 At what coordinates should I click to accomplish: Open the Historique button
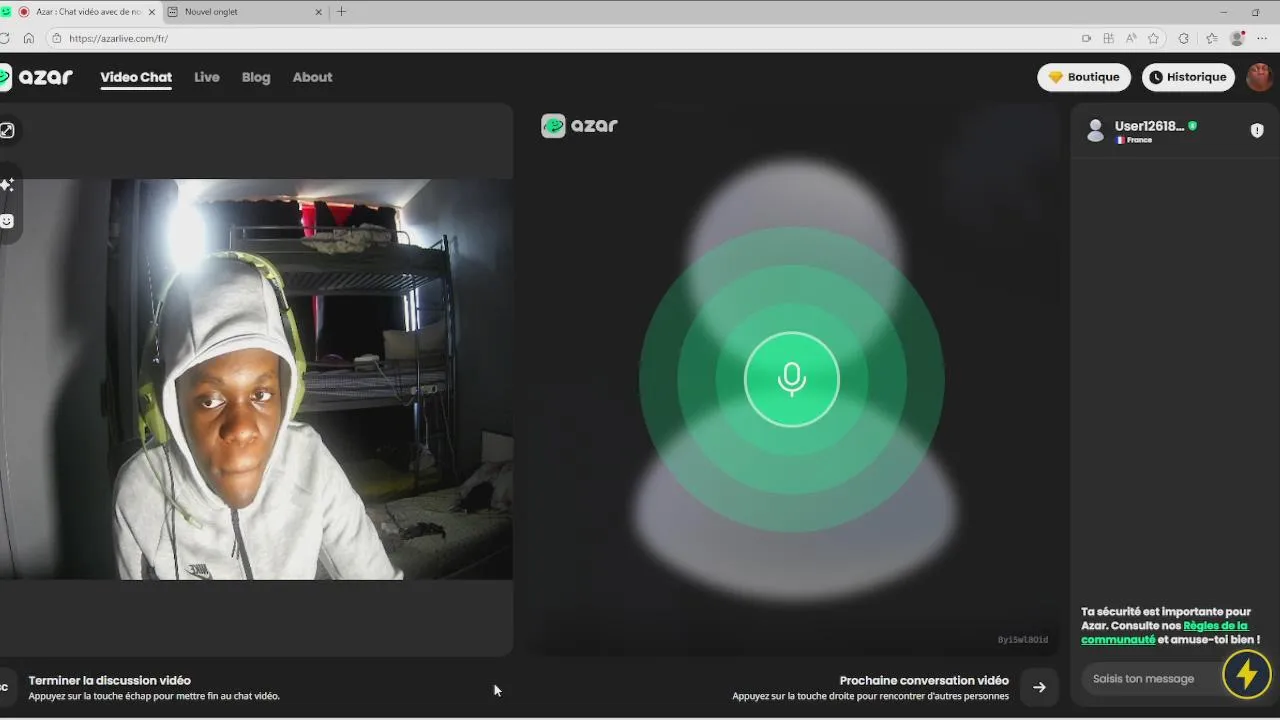[x=1188, y=77]
